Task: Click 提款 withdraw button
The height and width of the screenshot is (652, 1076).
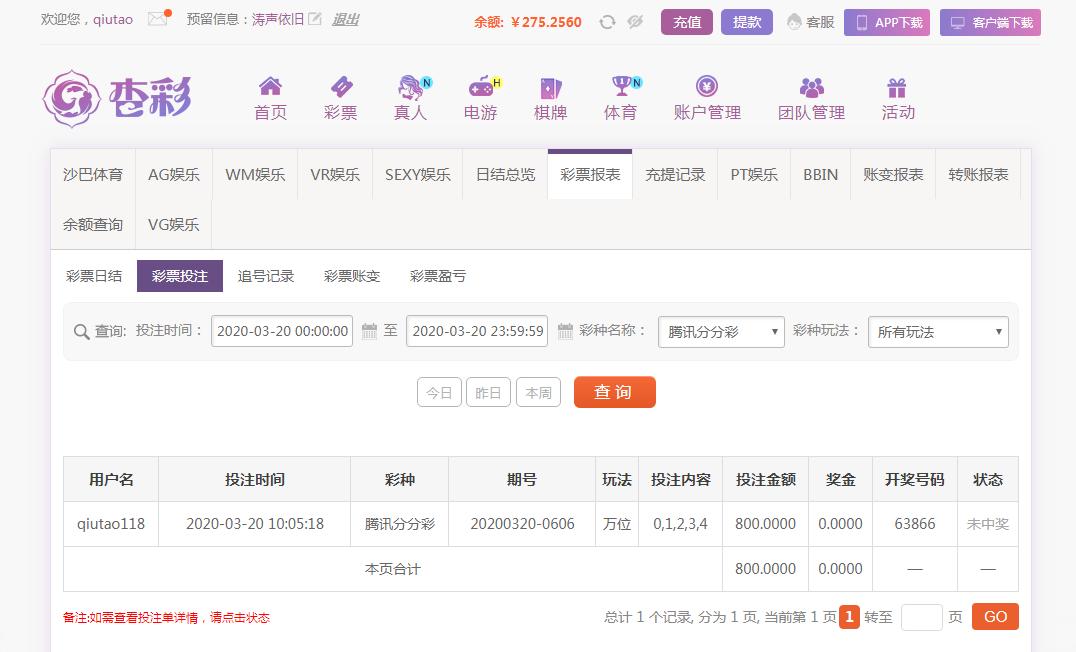Action: pos(747,22)
